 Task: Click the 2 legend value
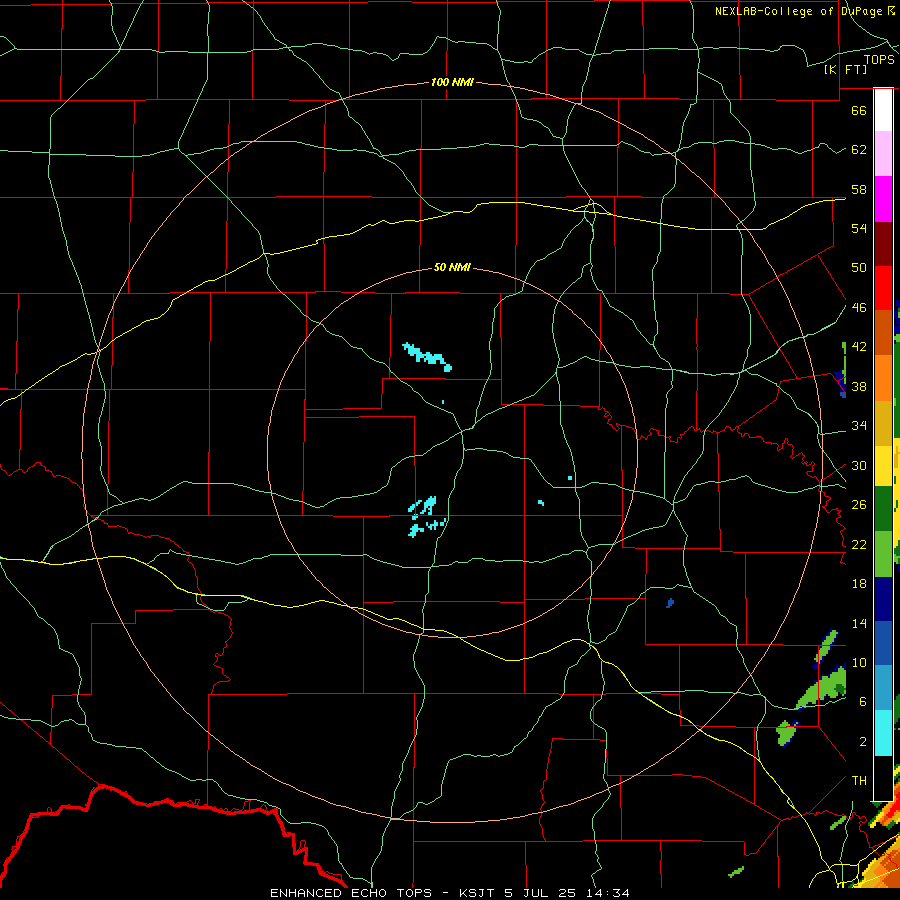click(862, 742)
